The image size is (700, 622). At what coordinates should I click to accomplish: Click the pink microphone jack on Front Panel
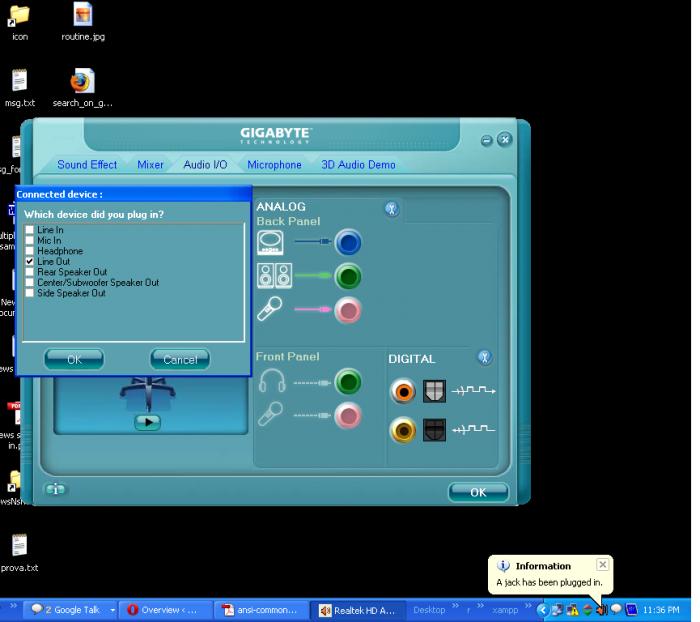(x=348, y=416)
